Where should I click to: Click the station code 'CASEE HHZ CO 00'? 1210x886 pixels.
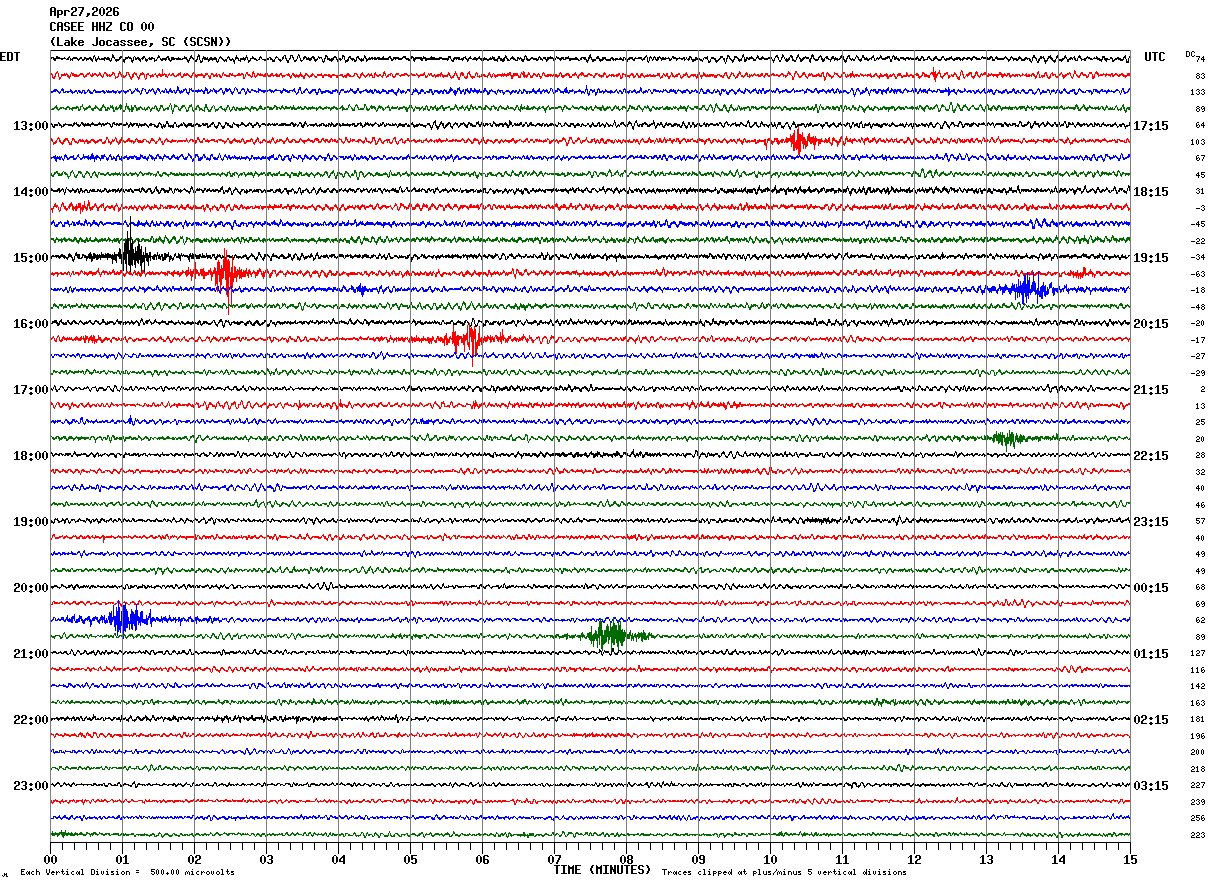coord(102,27)
